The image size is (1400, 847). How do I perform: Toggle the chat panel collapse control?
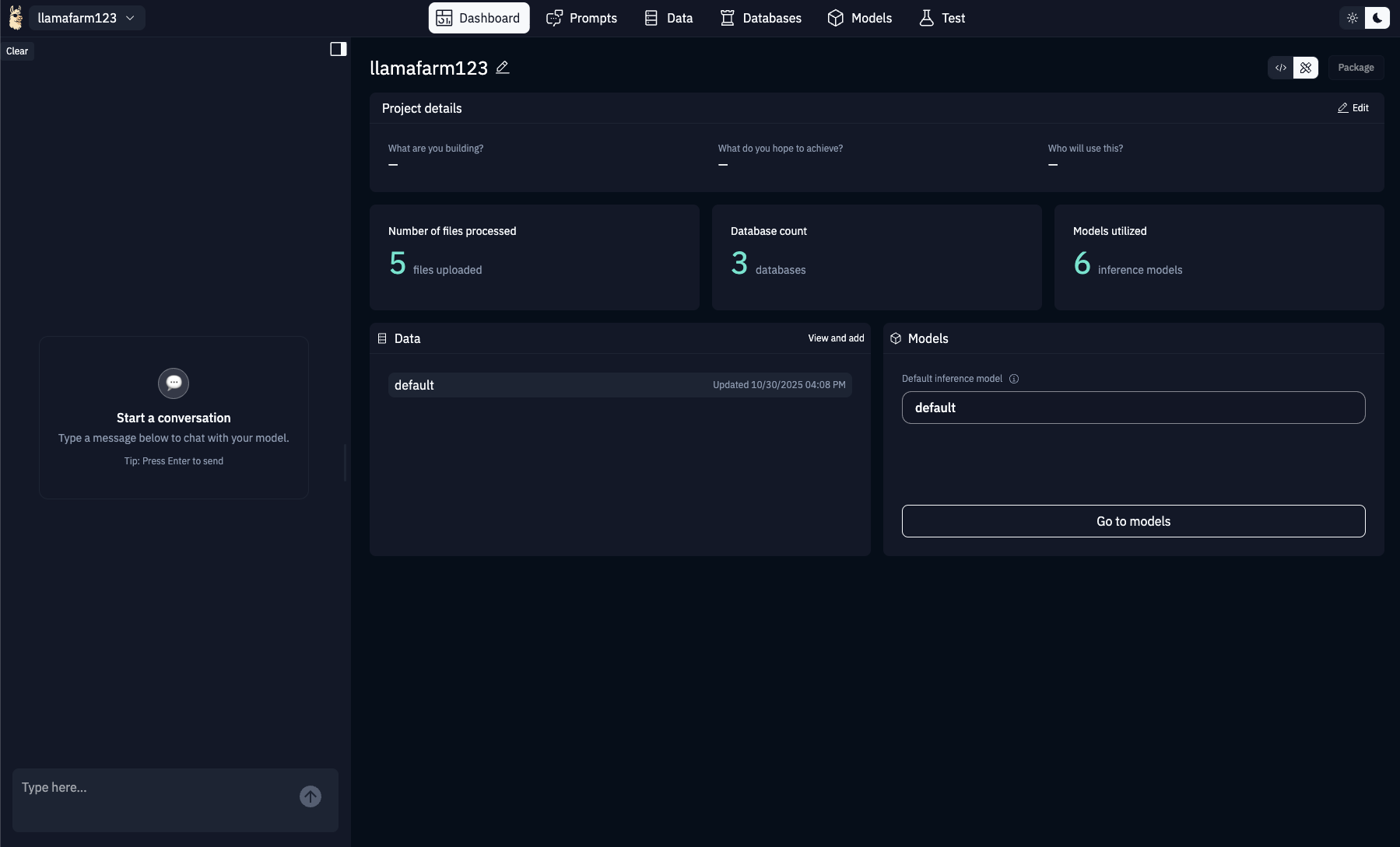[x=339, y=48]
